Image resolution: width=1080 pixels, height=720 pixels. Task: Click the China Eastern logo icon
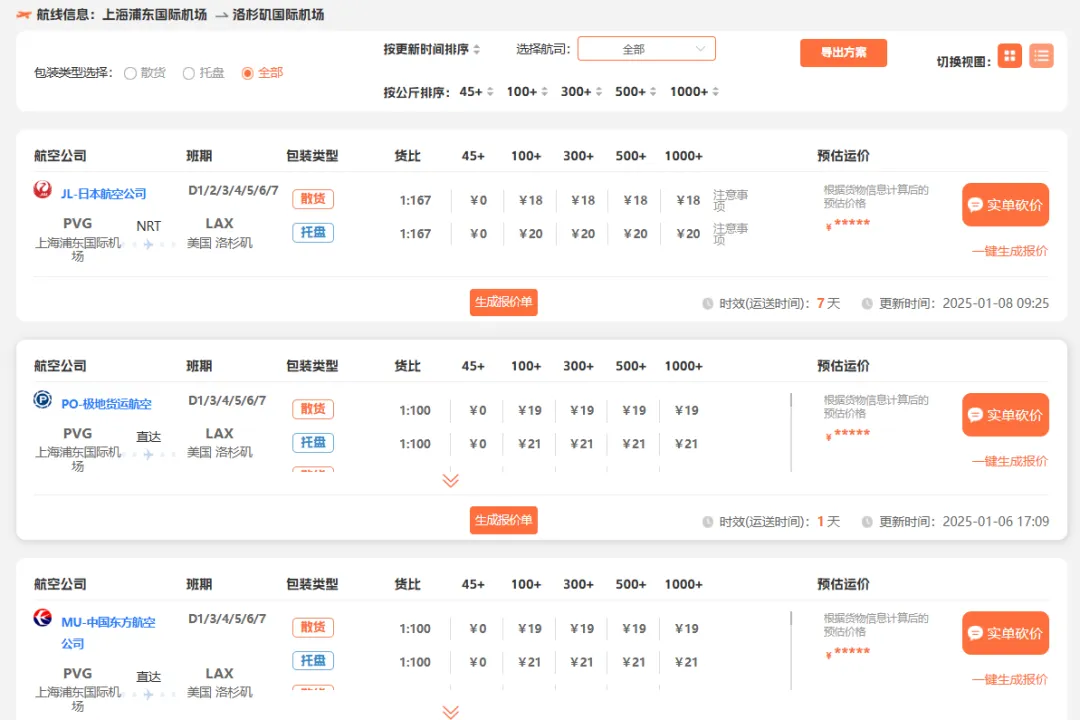43,617
